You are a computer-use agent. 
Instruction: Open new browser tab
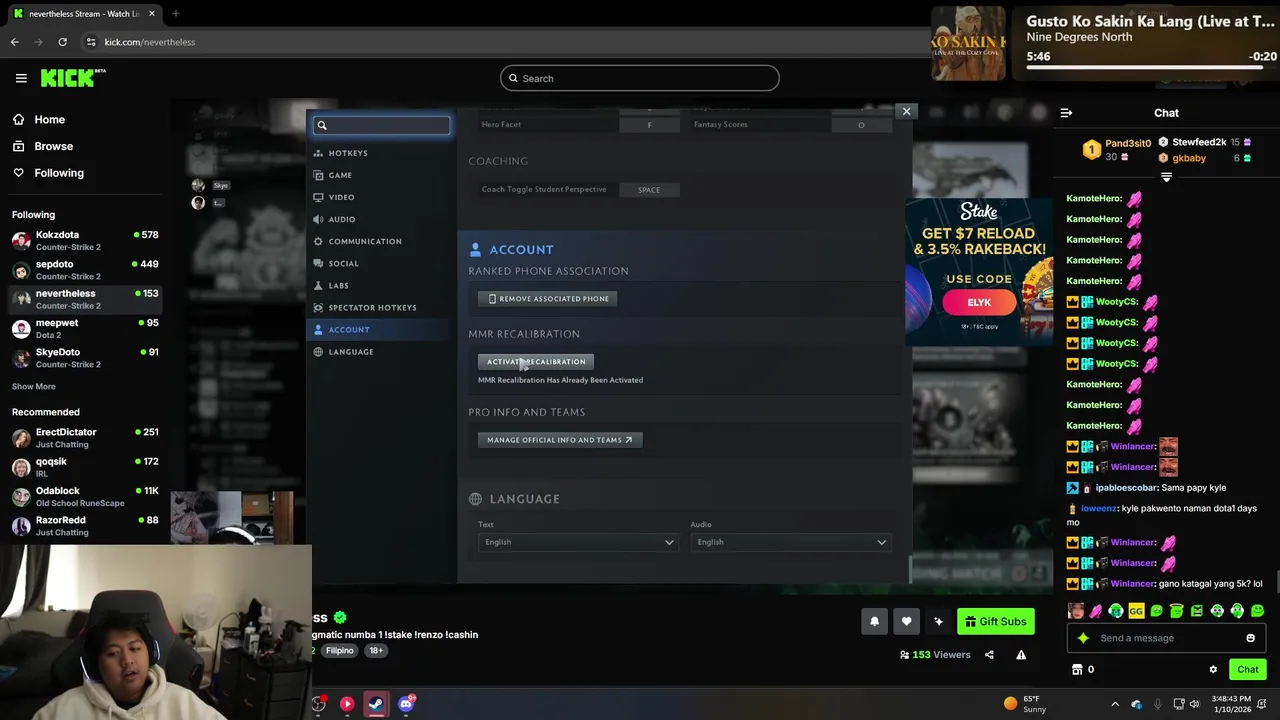tap(175, 14)
